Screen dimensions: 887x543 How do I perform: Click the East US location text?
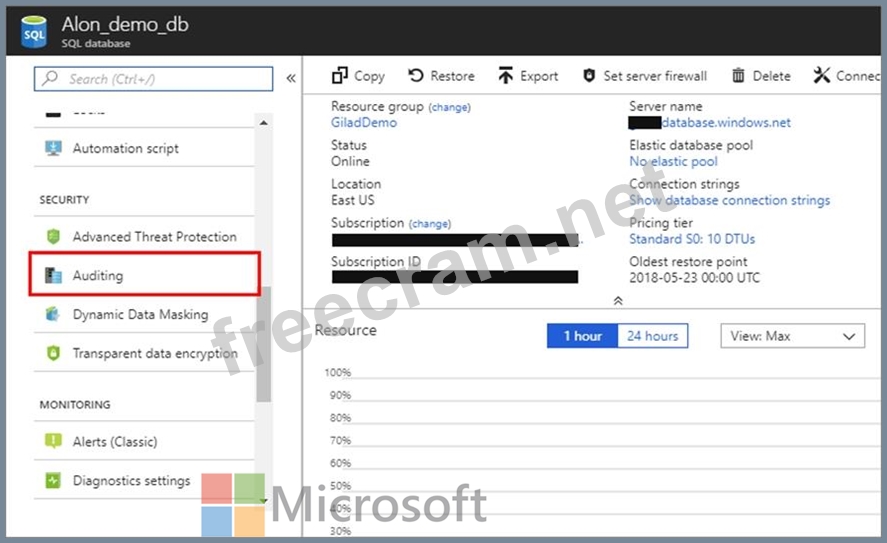(352, 200)
